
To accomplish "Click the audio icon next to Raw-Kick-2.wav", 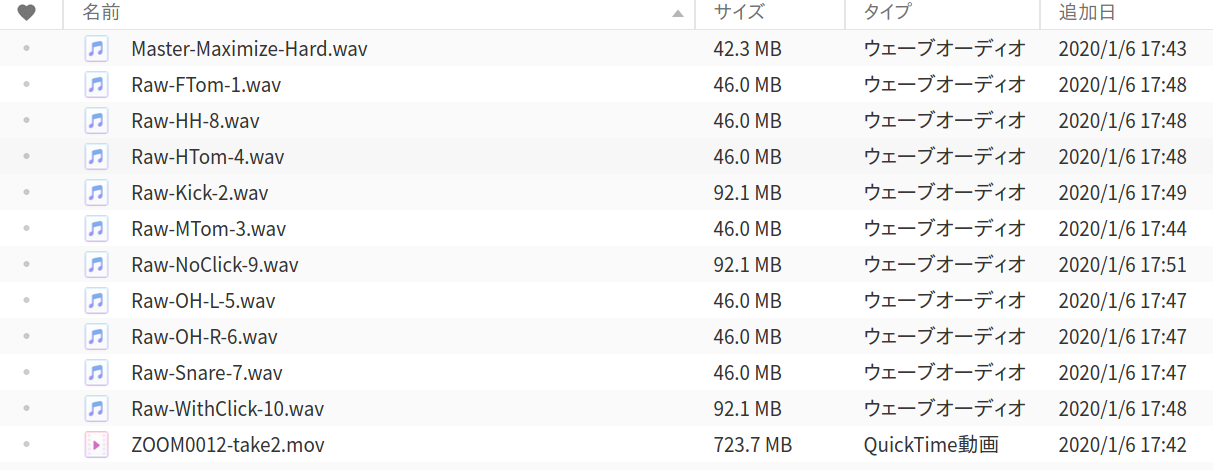I will [96, 193].
